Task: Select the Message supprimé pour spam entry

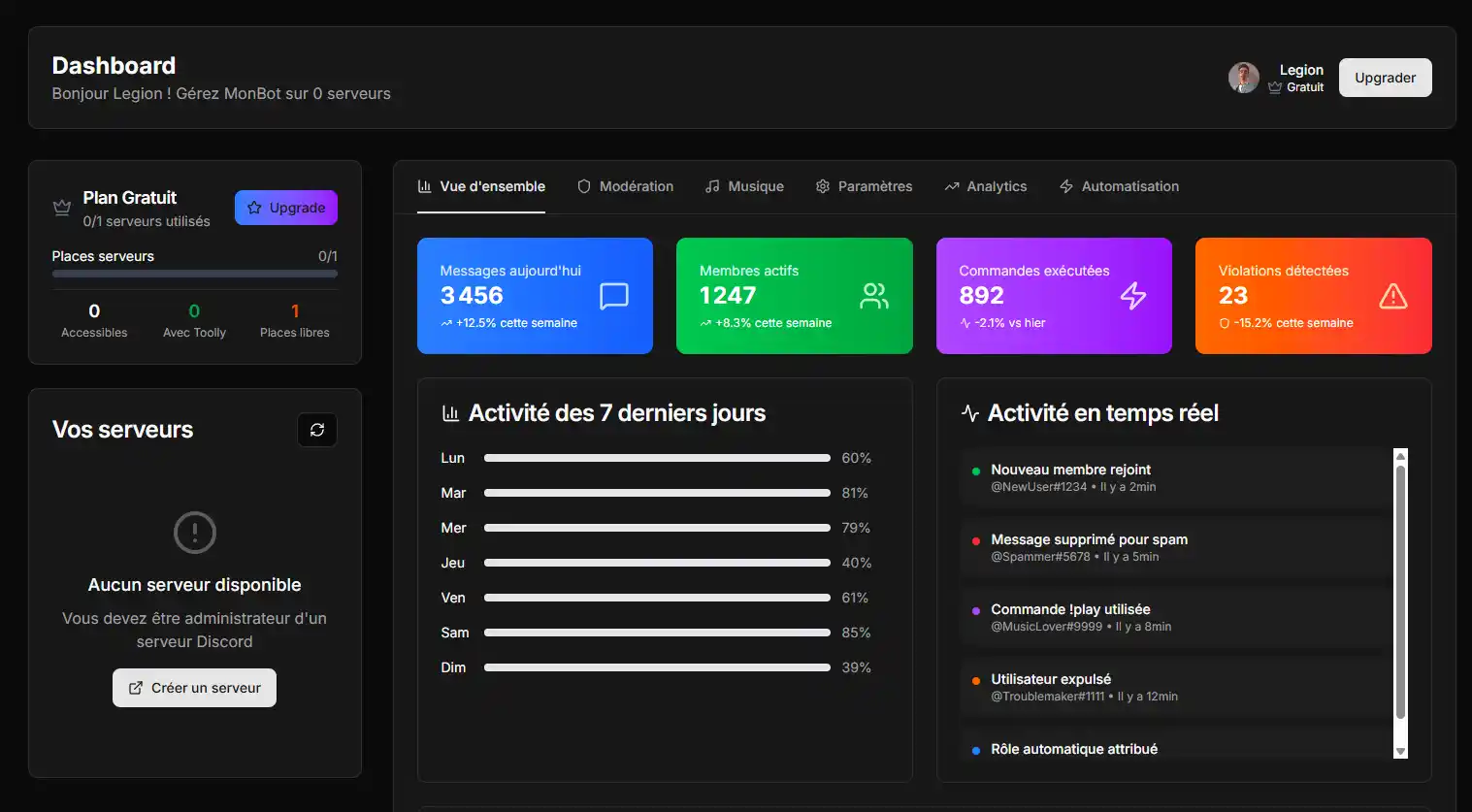Action: click(1176, 547)
